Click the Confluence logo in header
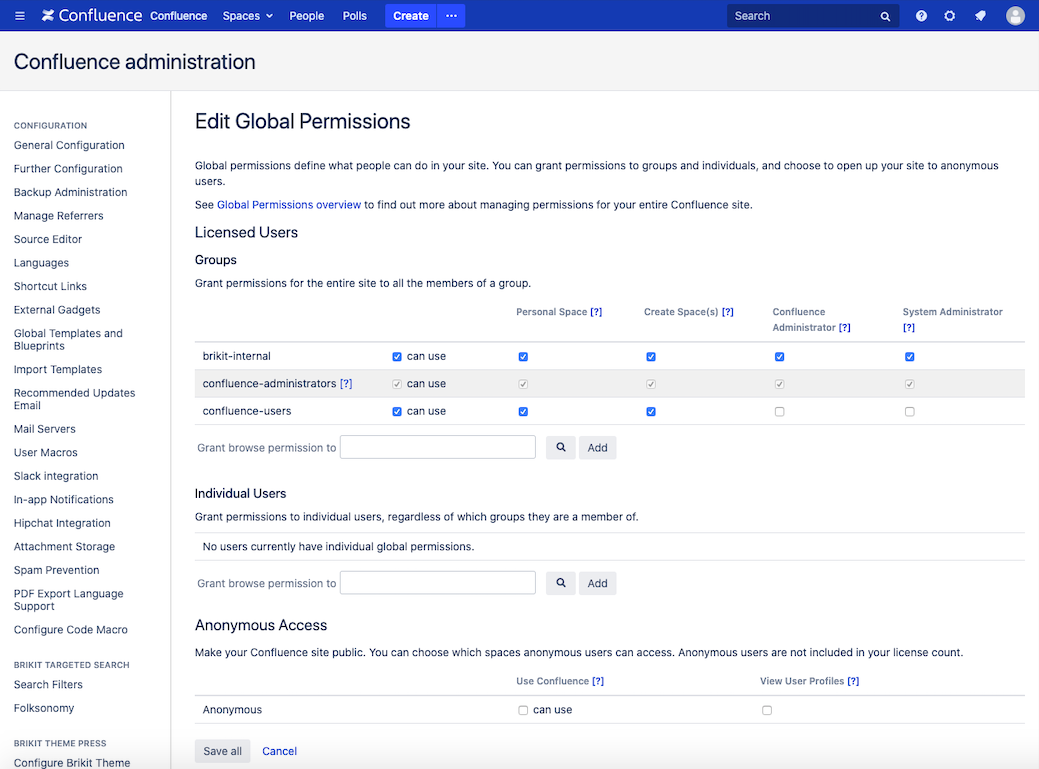The width and height of the screenshot is (1039, 769). tap(91, 15)
